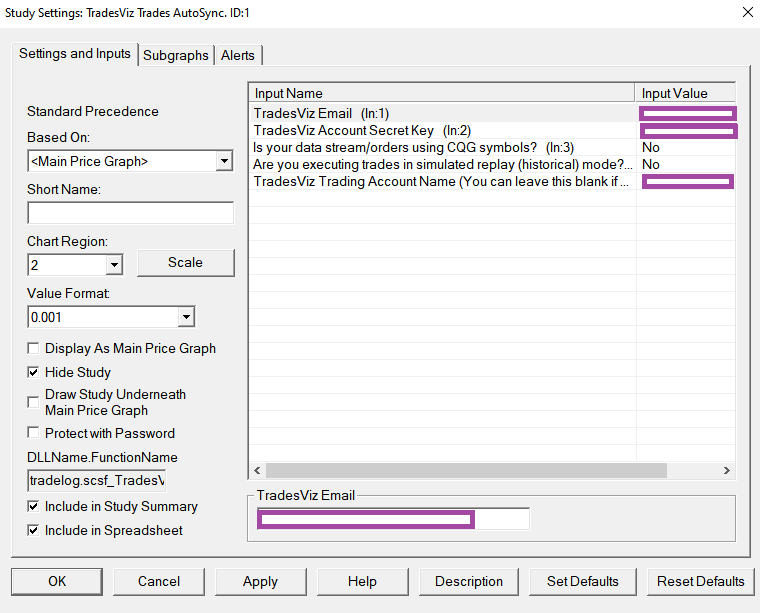Image resolution: width=760 pixels, height=613 pixels.
Task: Open the Chart Region dropdown
Action: point(114,265)
